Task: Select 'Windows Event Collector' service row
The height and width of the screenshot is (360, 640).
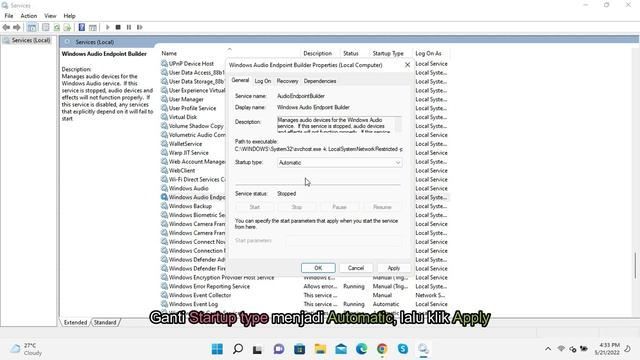Action: point(304,295)
